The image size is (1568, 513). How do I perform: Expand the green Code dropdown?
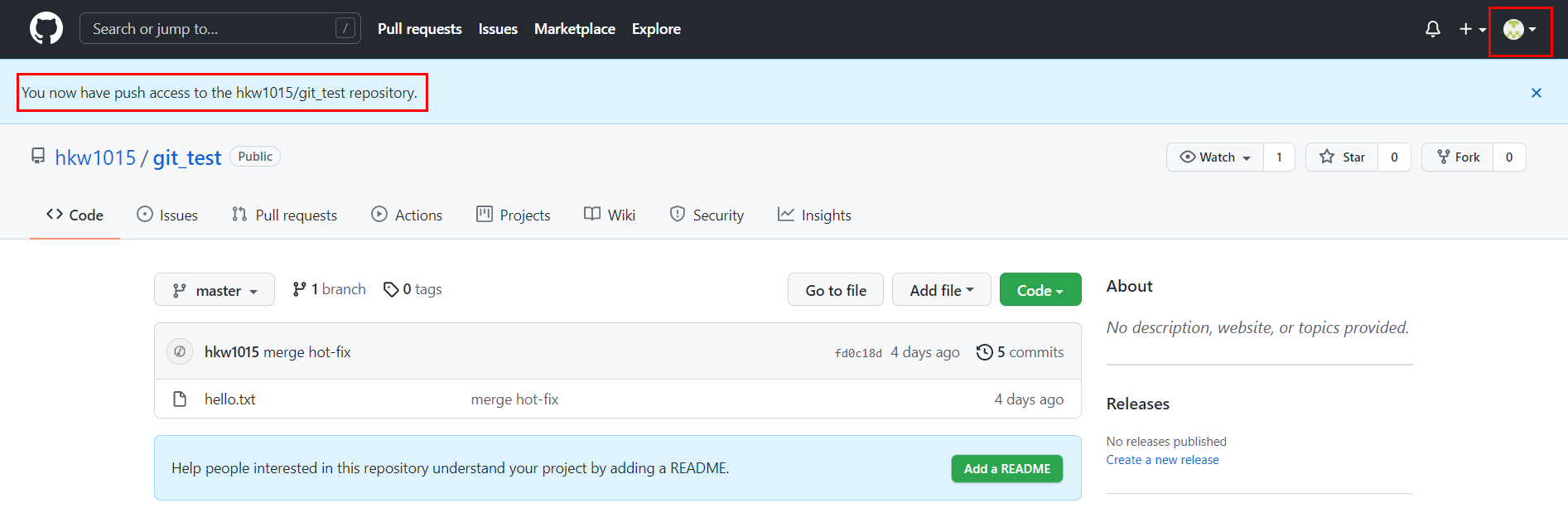point(1040,290)
